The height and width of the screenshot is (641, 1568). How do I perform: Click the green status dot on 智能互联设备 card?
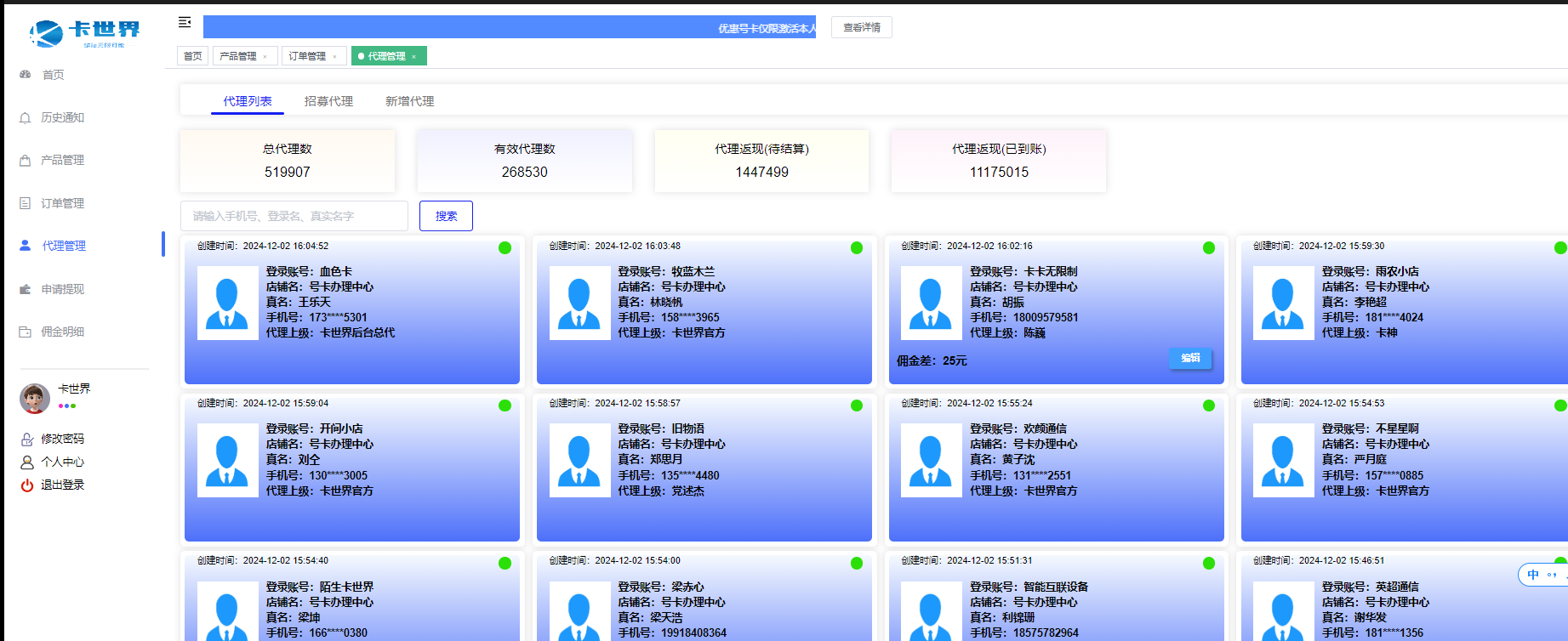point(1209,563)
